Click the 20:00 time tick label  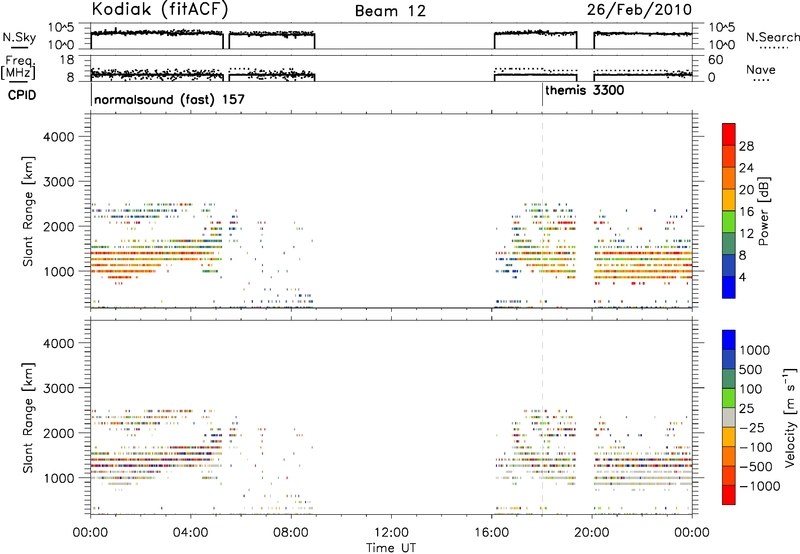coord(592,533)
